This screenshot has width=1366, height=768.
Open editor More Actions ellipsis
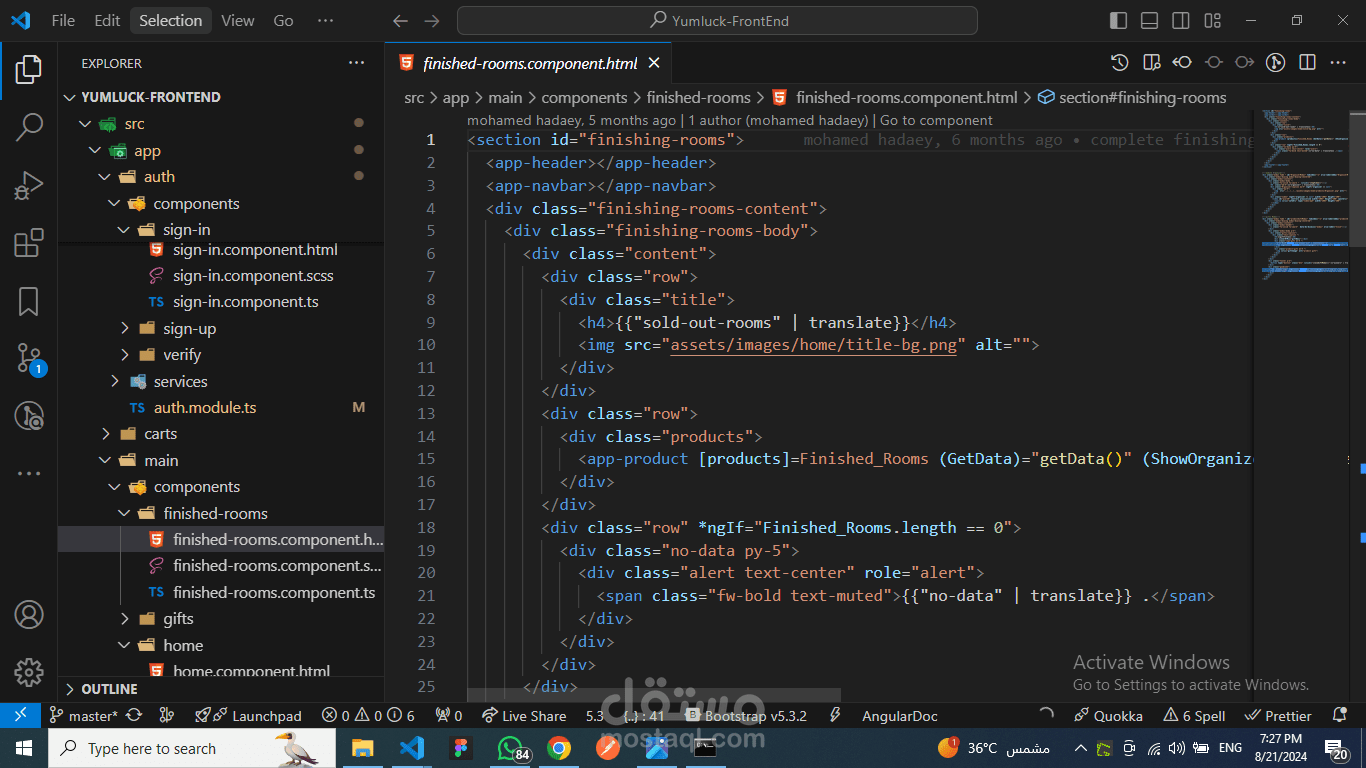[1338, 63]
